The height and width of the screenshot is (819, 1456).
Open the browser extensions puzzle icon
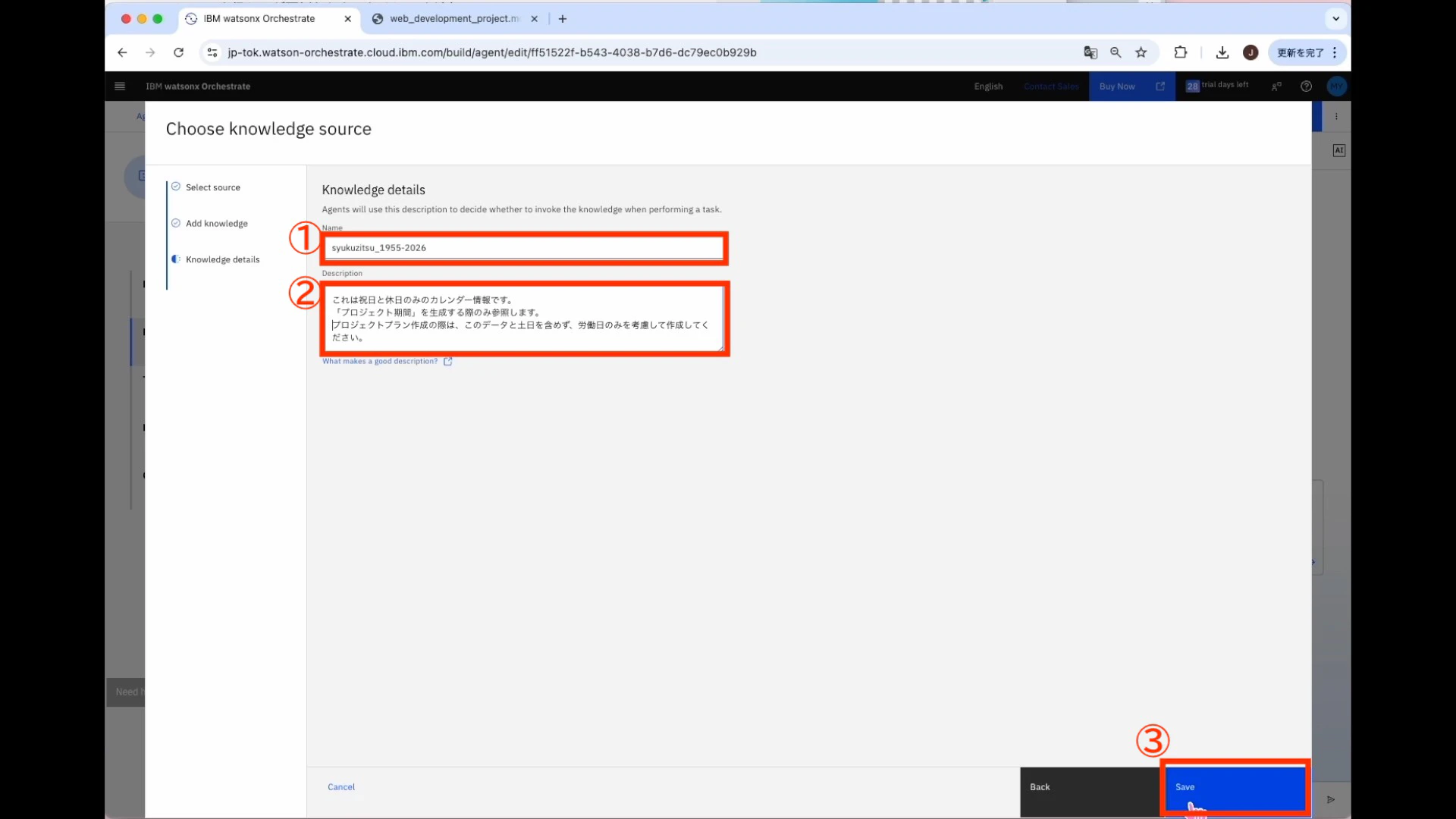coord(1181,52)
